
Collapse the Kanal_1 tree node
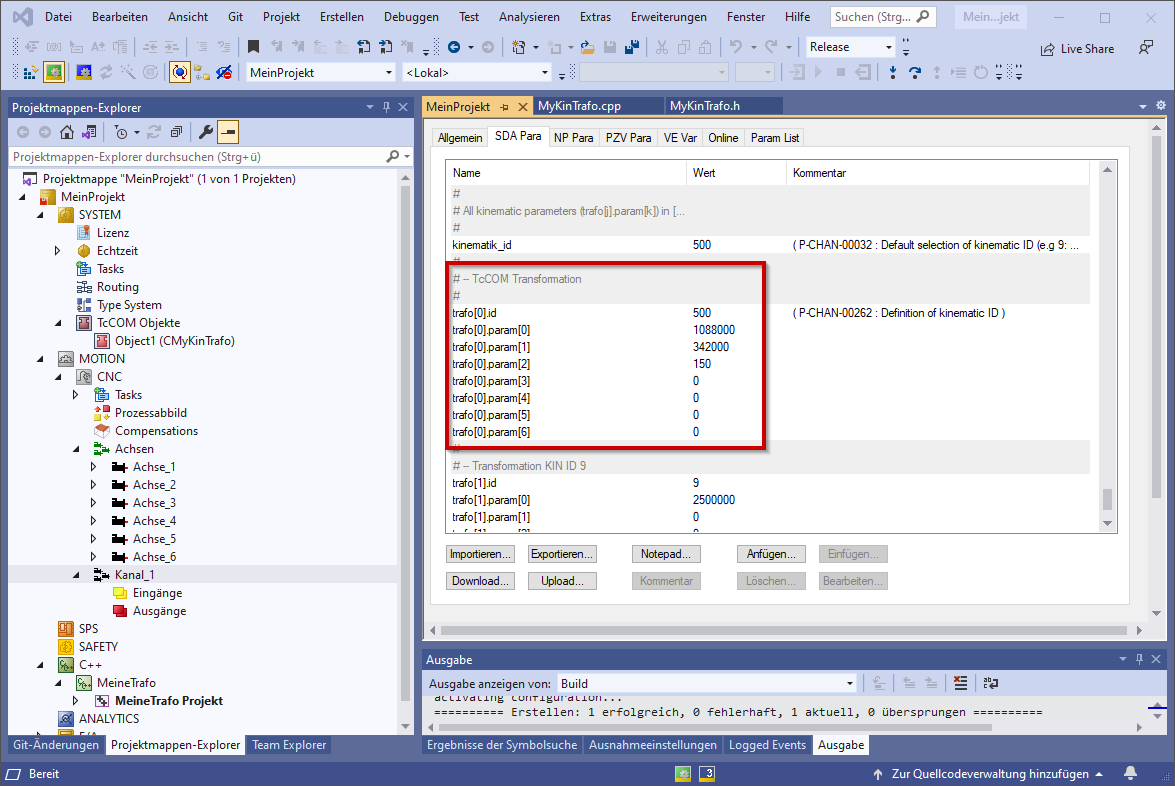click(76, 575)
